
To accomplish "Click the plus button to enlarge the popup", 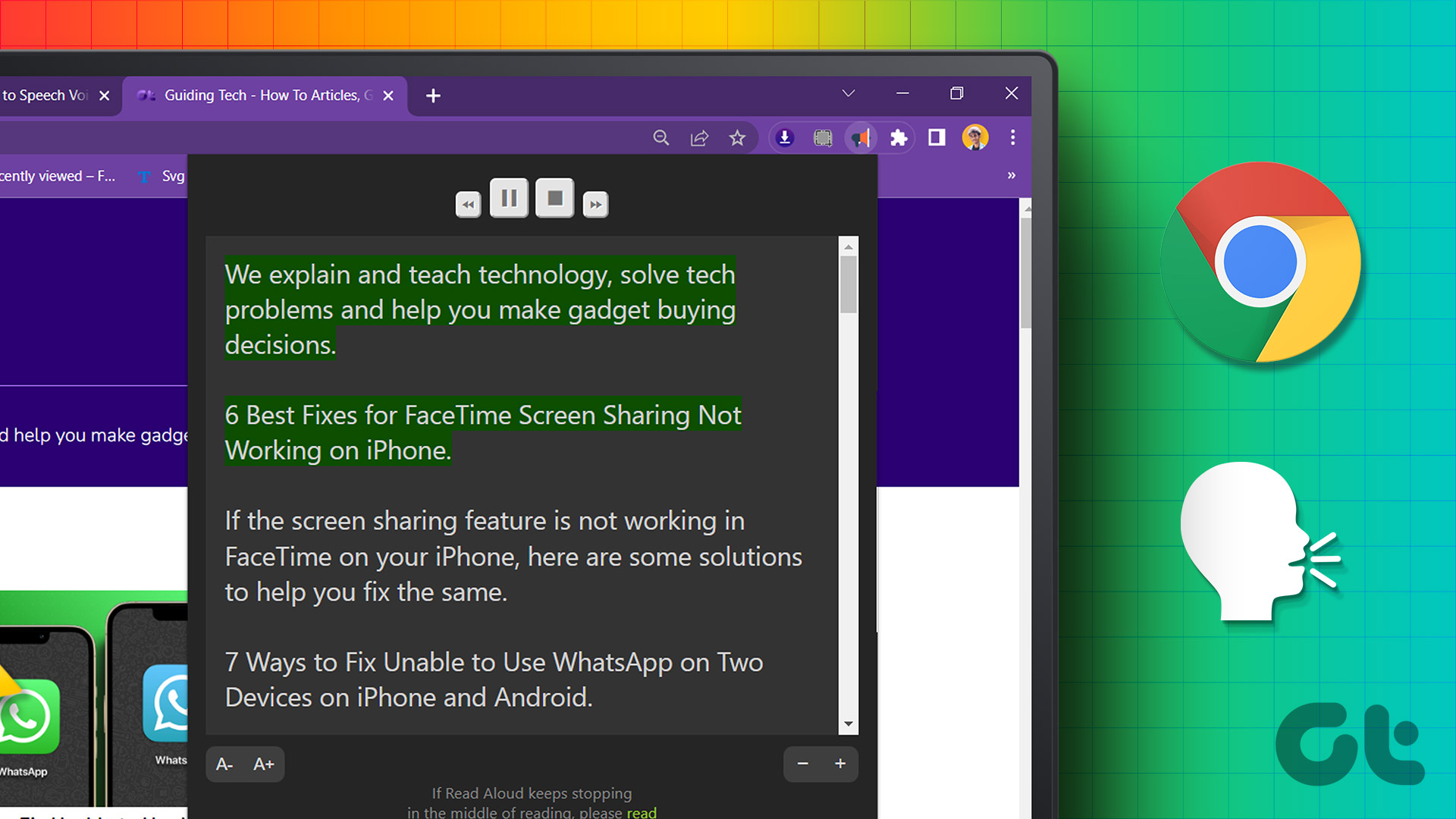I will [840, 764].
